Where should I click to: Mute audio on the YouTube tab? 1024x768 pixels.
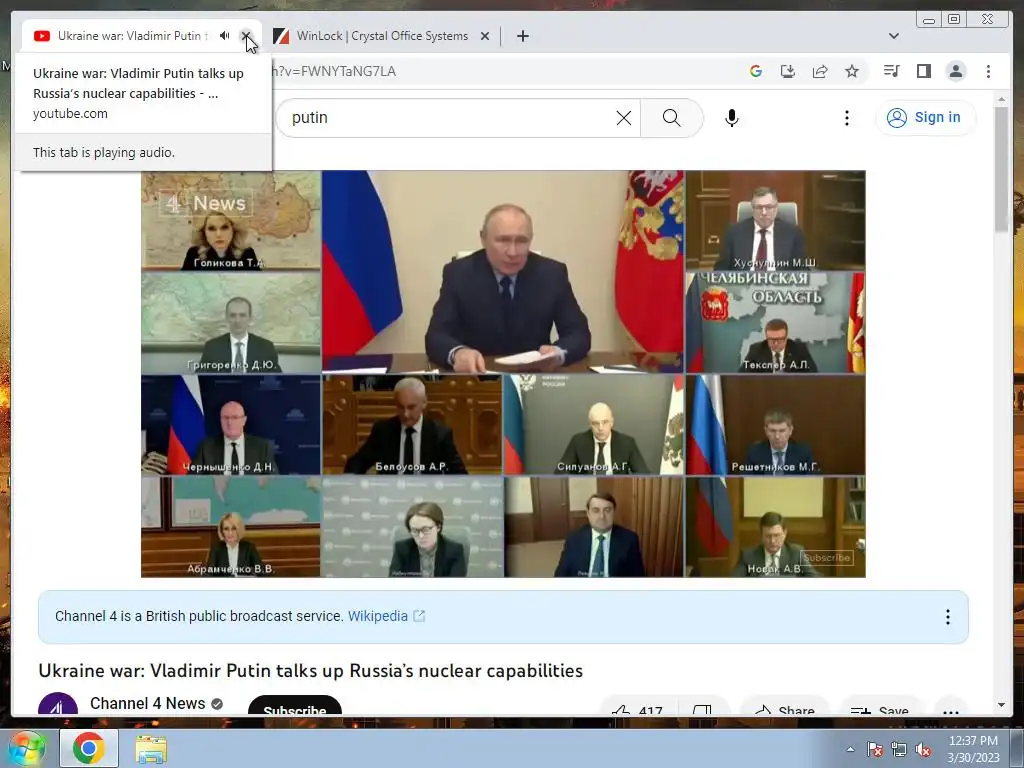pos(225,36)
